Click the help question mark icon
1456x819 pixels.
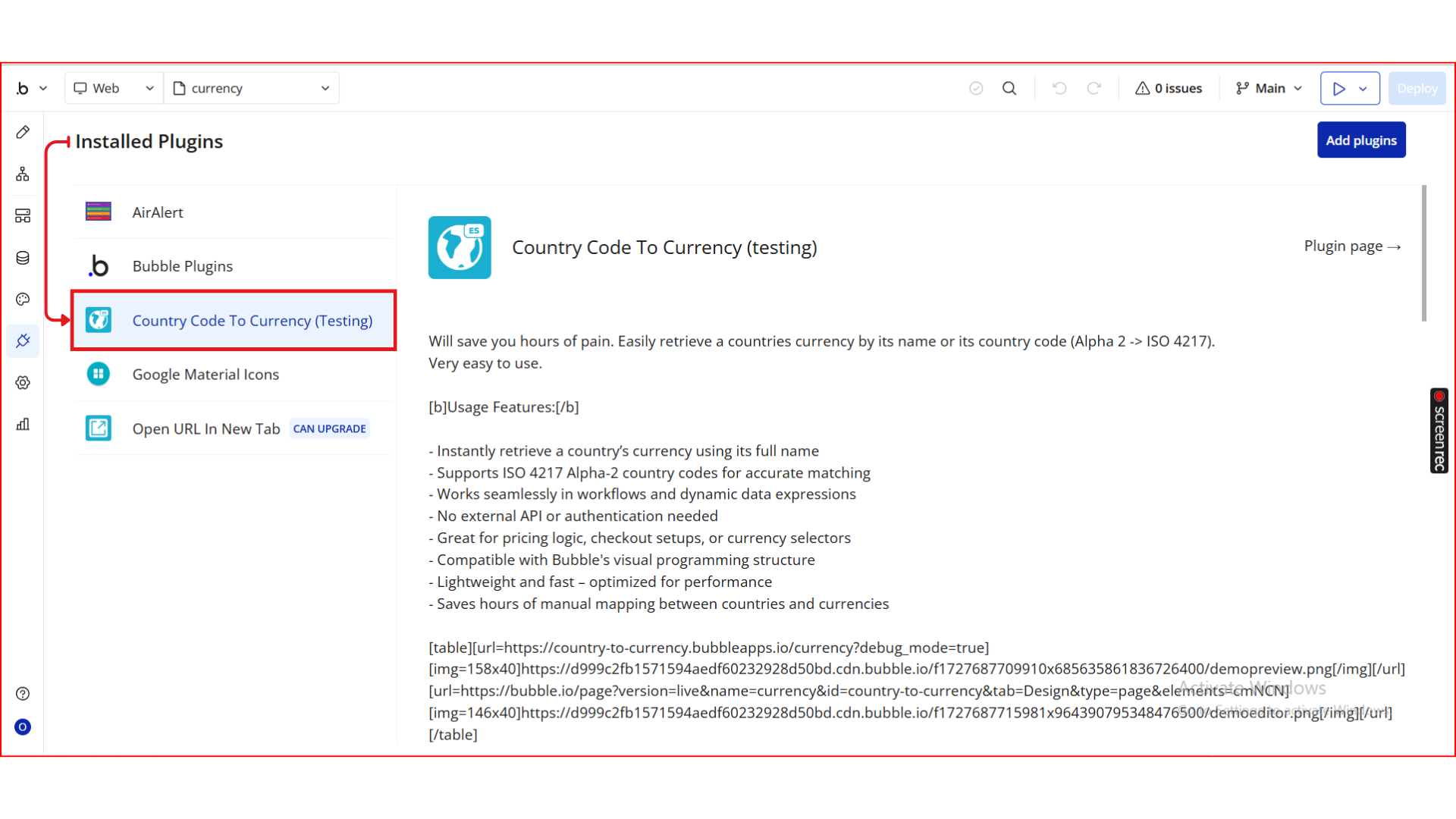23,694
